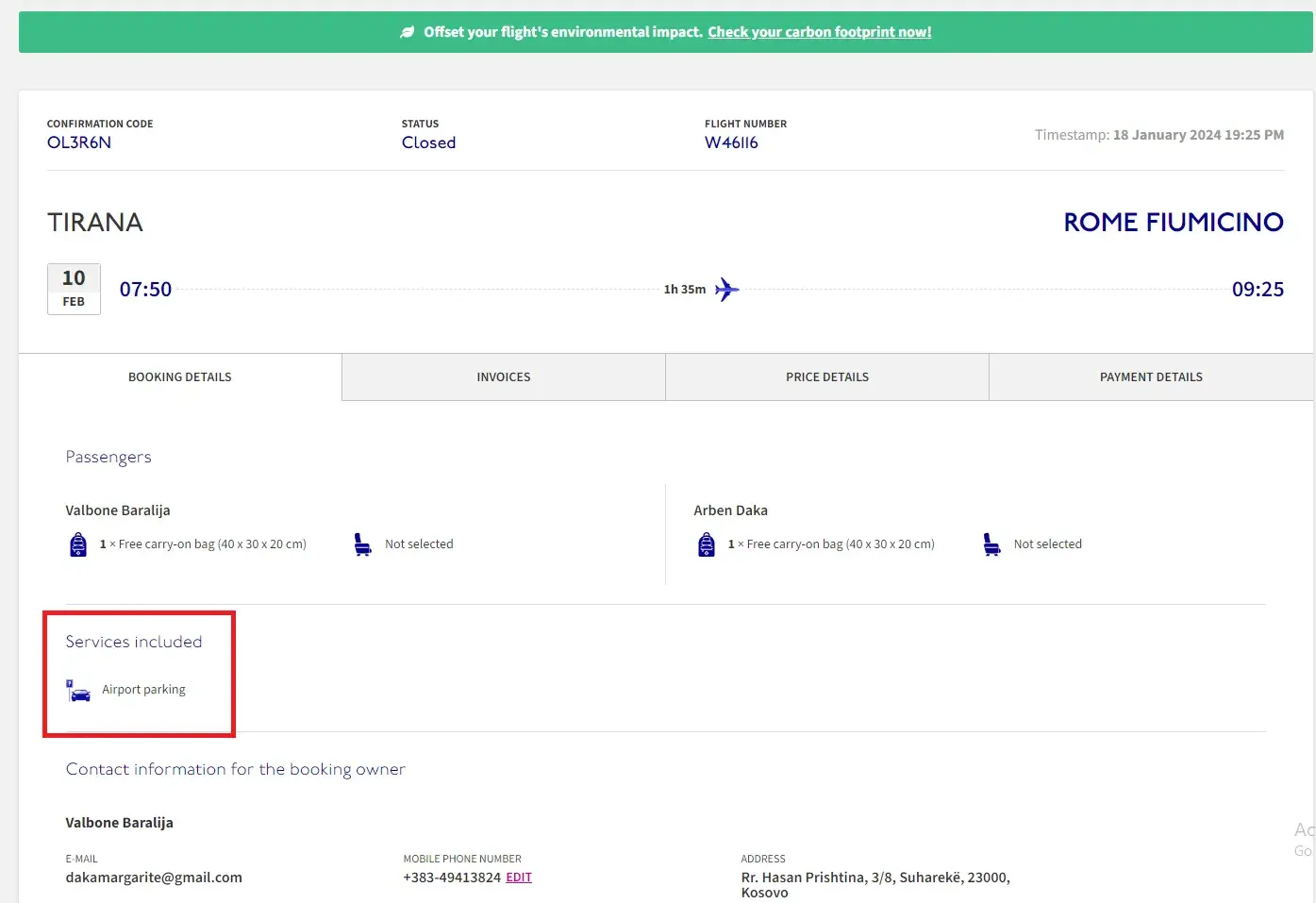1316x903 pixels.
Task: Click the airplane icon beside flight duration
Action: 726,290
